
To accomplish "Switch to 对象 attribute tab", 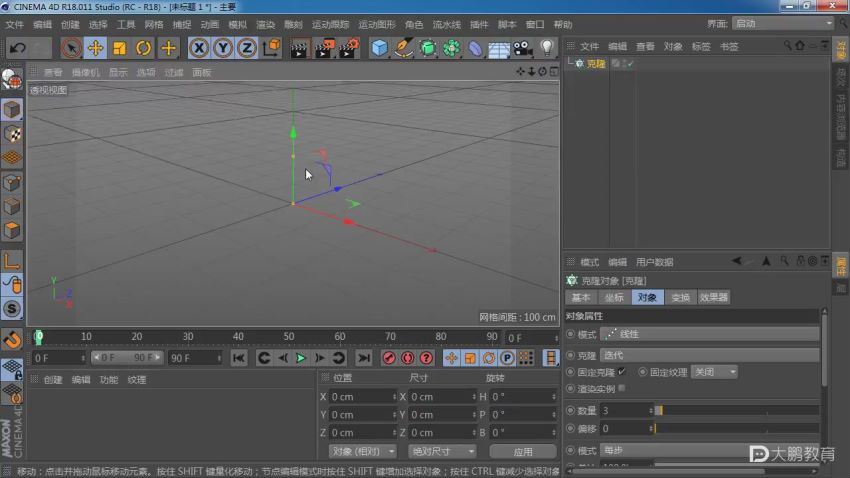I will tap(647, 298).
